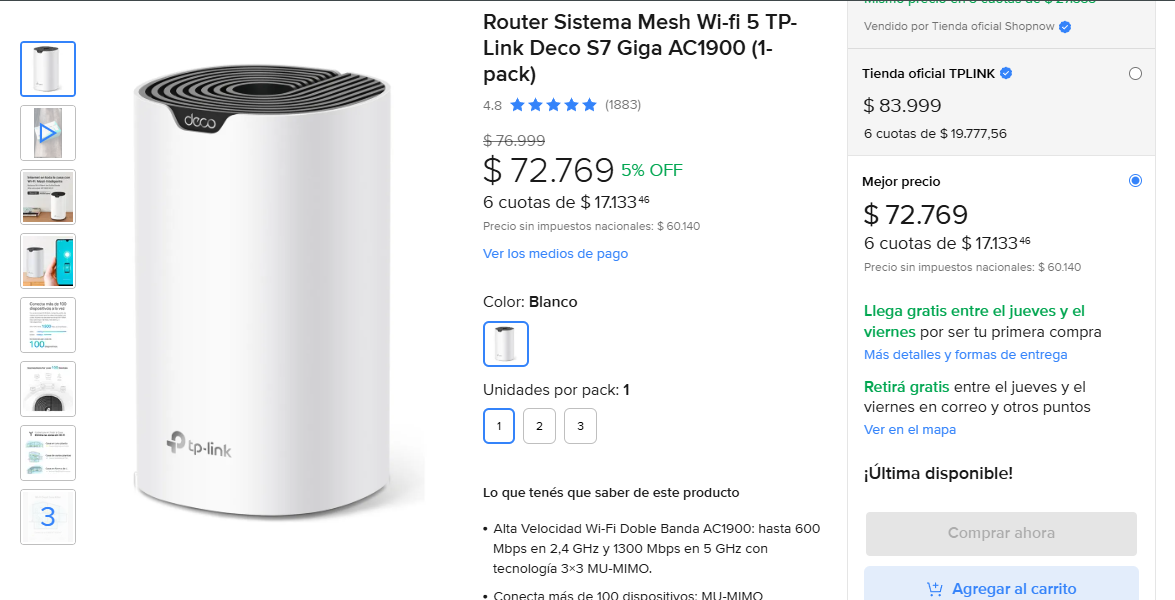1175x600 pixels.
Task: Choose the 3 units pack option
Action: (x=580, y=426)
